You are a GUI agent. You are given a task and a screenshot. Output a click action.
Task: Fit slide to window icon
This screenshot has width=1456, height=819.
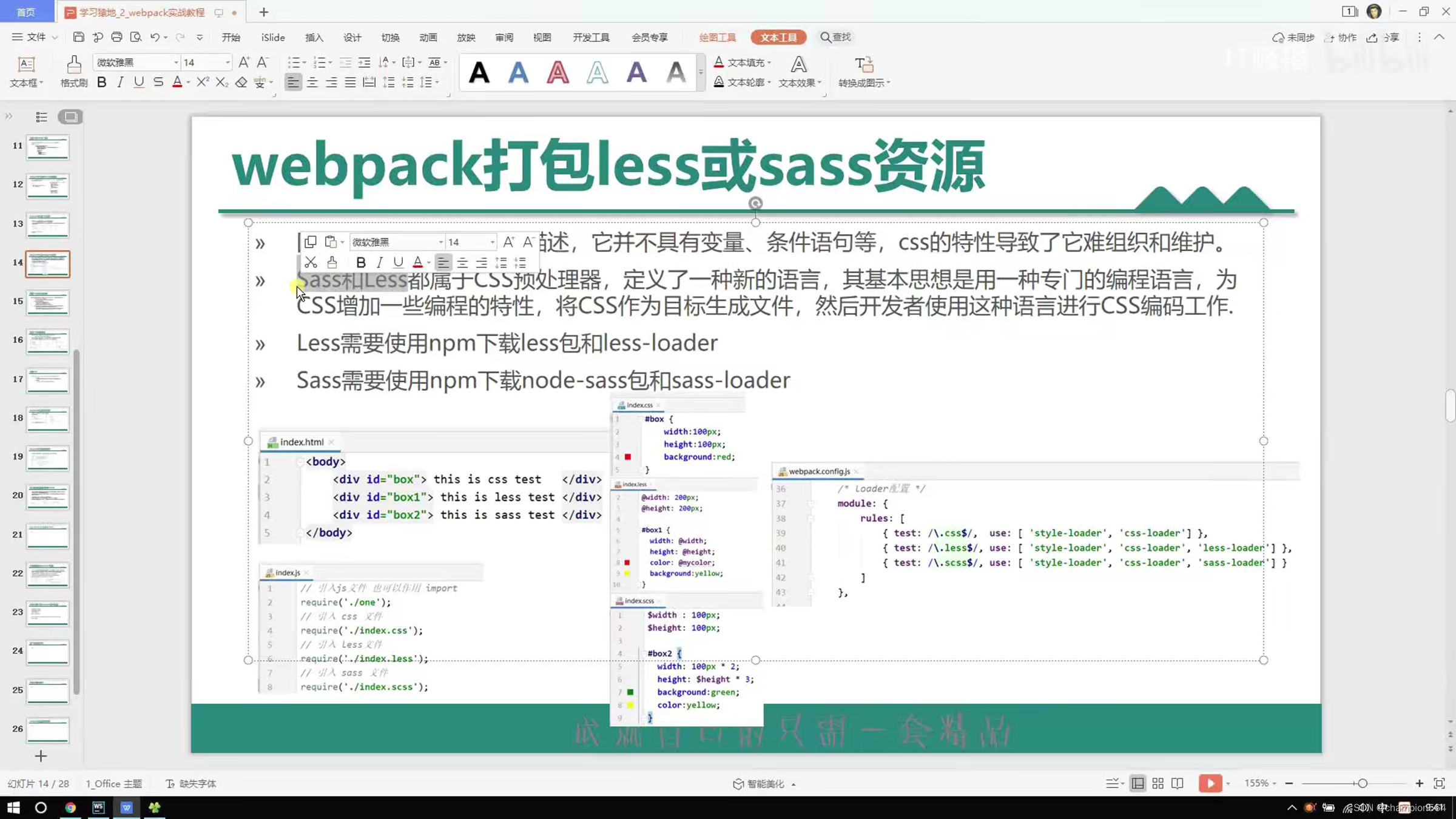[1439, 783]
